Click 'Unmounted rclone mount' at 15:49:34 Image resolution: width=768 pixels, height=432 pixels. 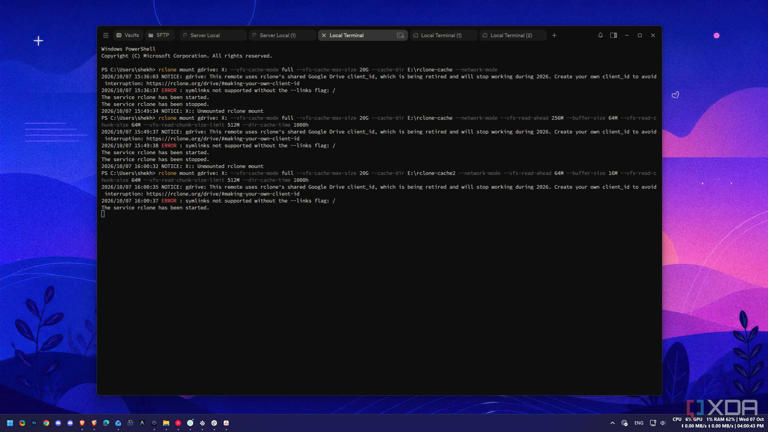tap(230, 111)
